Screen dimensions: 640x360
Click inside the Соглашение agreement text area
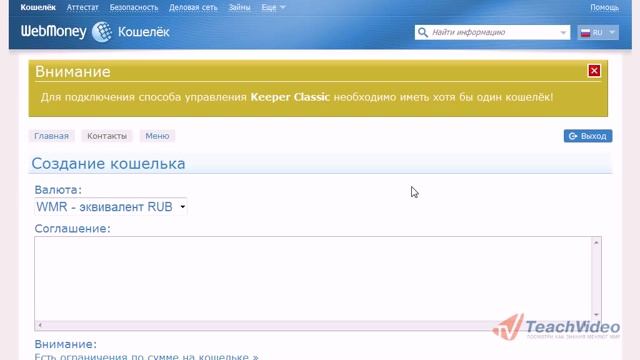313,279
